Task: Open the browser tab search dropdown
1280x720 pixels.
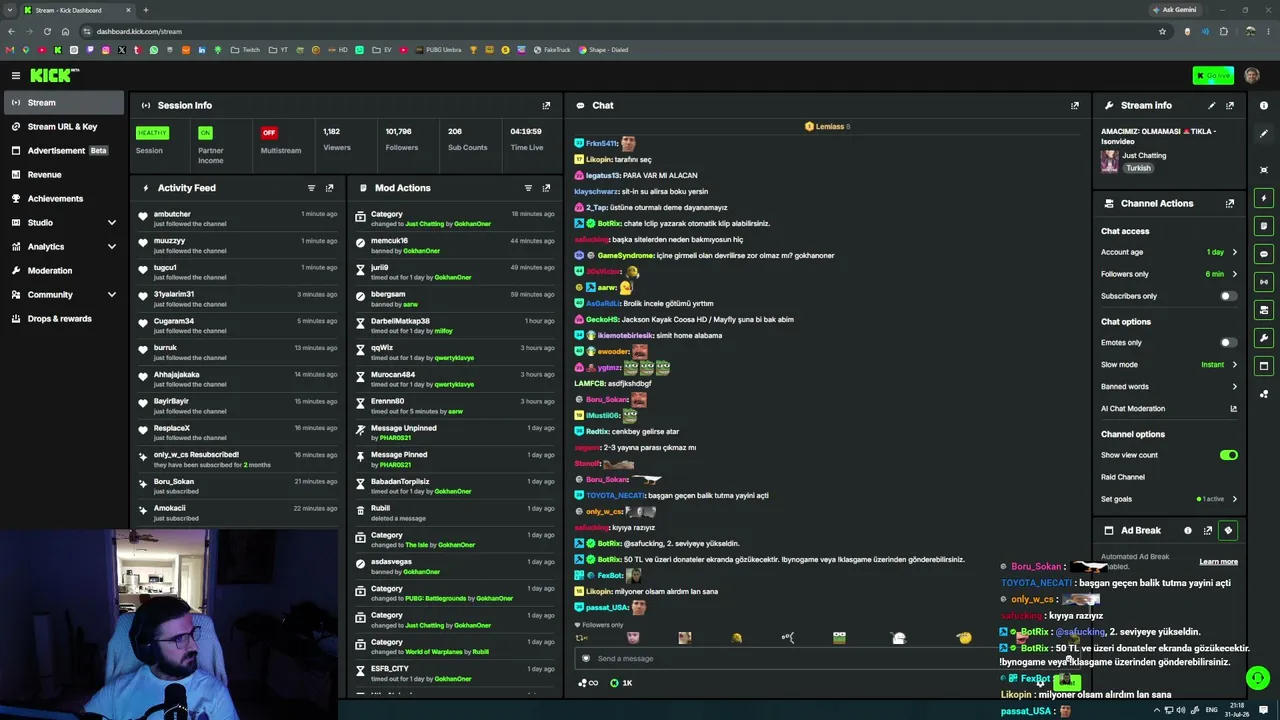Action: 10,10
